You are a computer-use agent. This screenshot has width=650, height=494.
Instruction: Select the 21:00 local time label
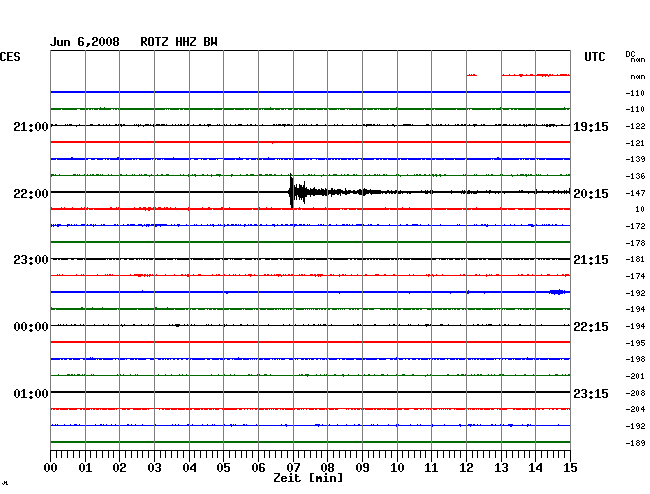tap(31, 126)
